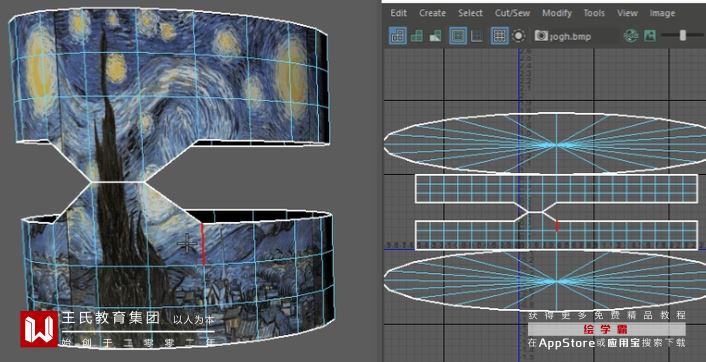Click the bottom elliptical cap UV shell
706x362 pixels.
(545, 281)
